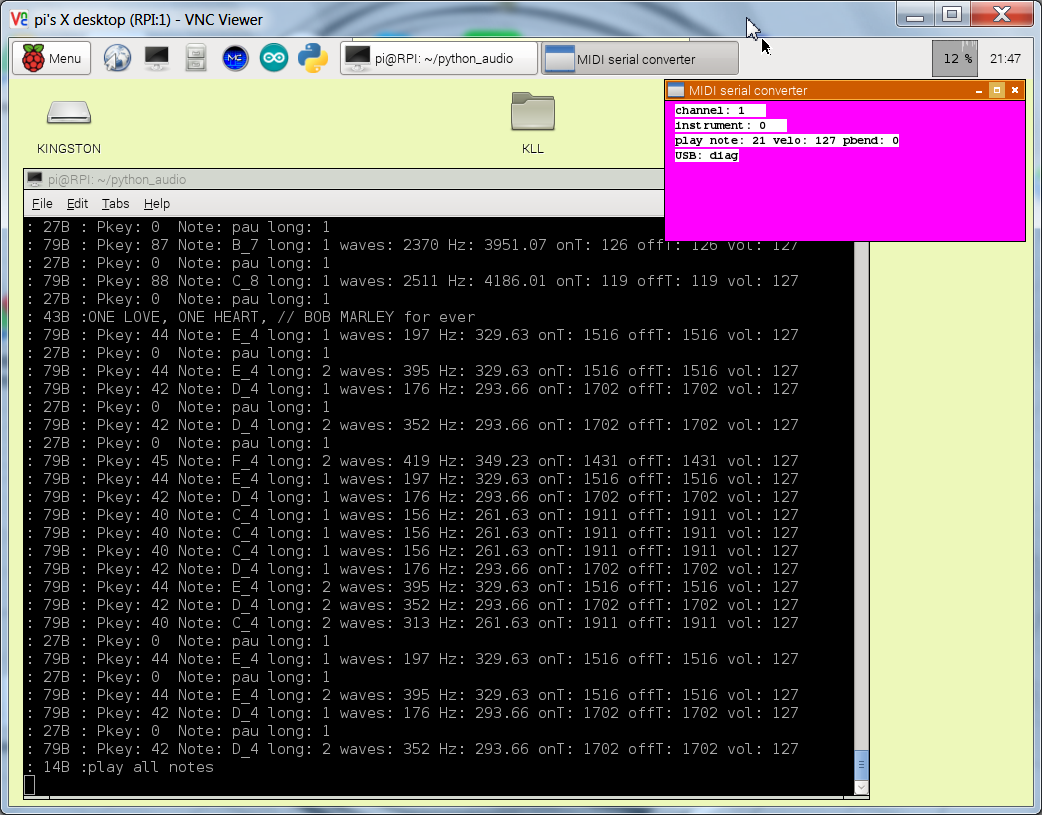Launch the Arduino IDE icon
The height and width of the screenshot is (815, 1042).
274,58
